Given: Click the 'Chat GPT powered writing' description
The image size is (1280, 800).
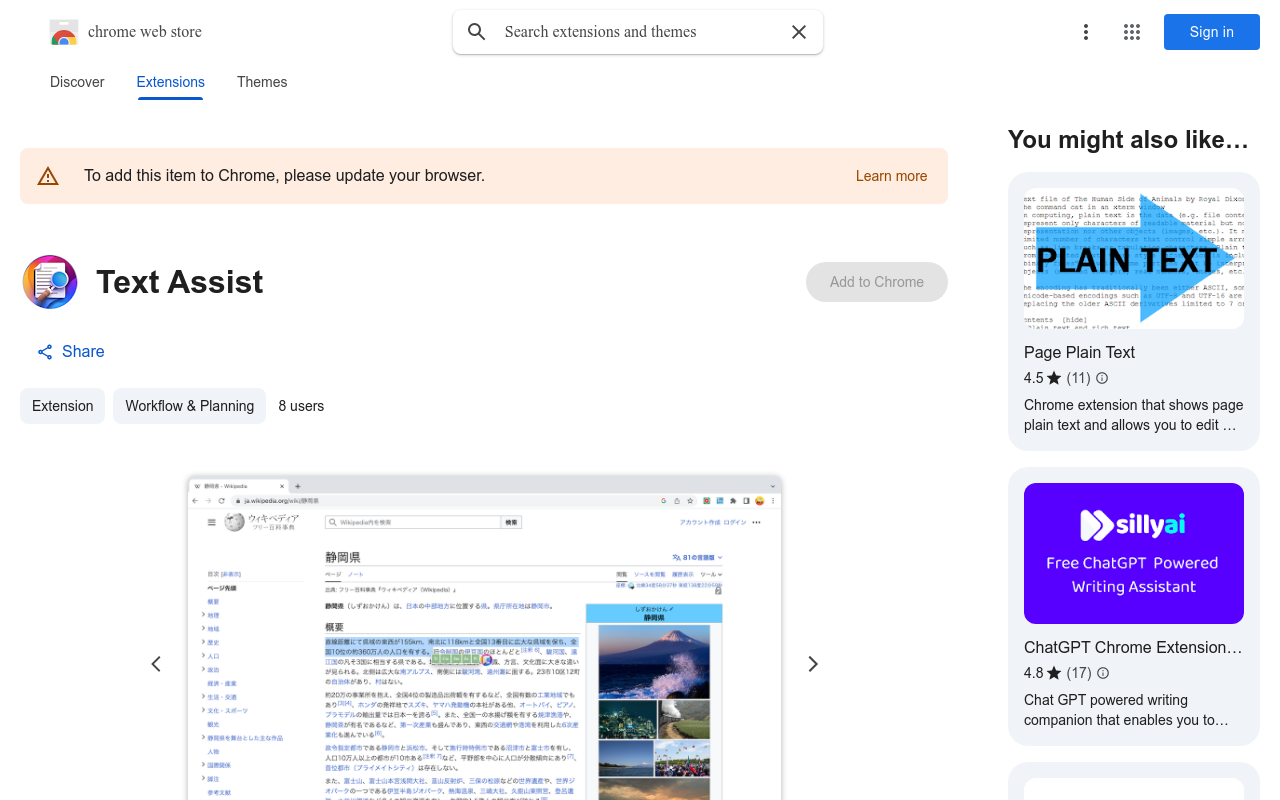Looking at the screenshot, I should 1126,710.
